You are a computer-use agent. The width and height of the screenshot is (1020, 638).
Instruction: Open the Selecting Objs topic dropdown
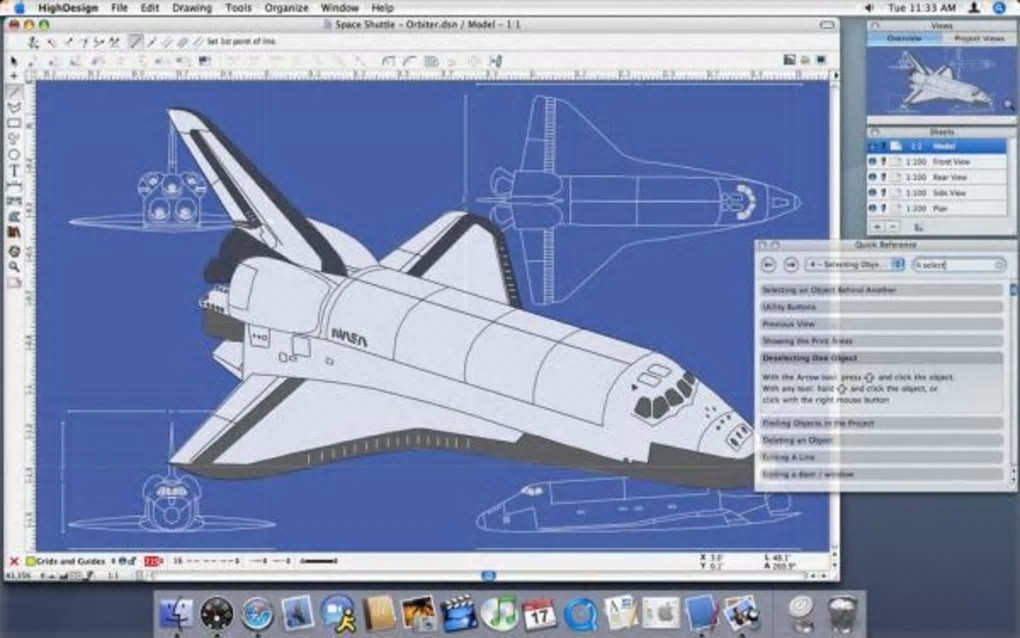click(855, 265)
